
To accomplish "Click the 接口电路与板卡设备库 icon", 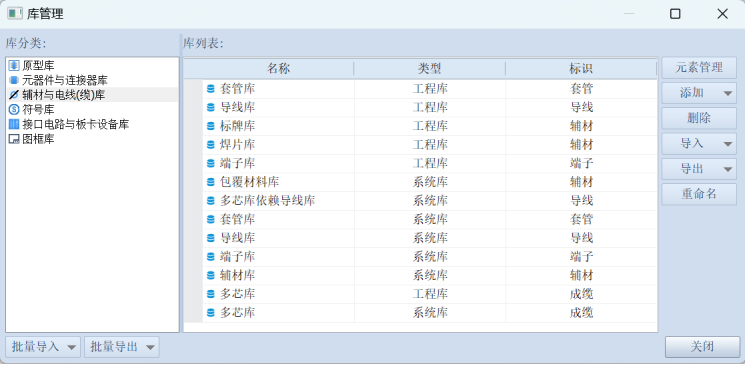I will coord(14,125).
